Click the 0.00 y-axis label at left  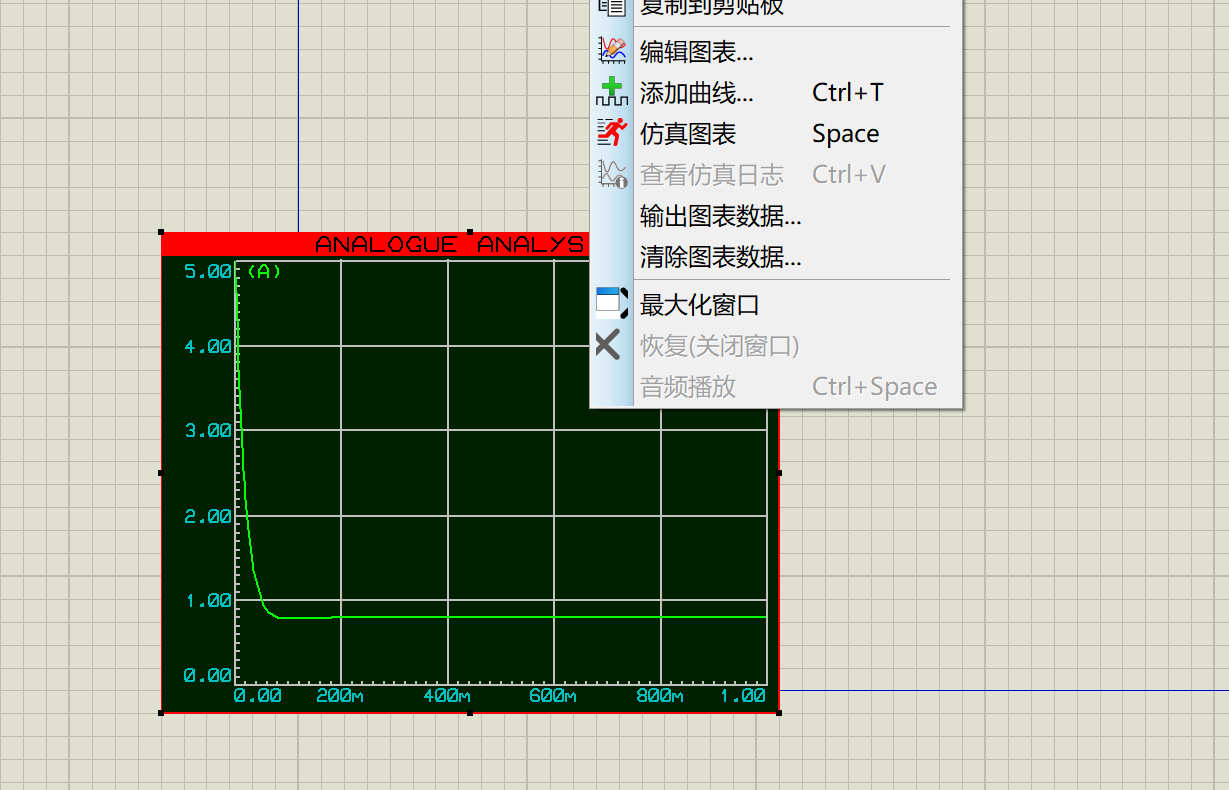pyautogui.click(x=208, y=675)
